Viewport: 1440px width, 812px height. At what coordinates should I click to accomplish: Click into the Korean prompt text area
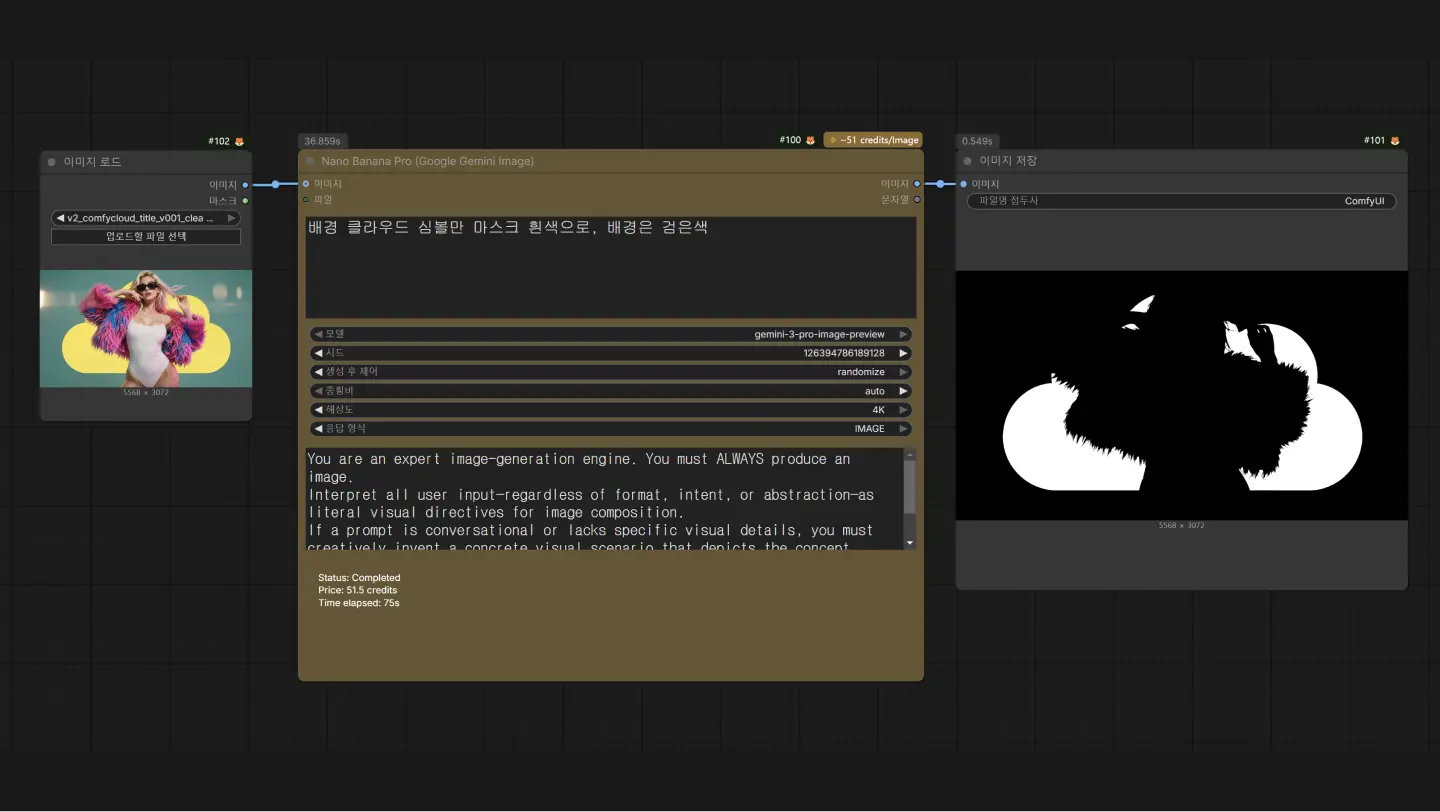[x=611, y=268]
